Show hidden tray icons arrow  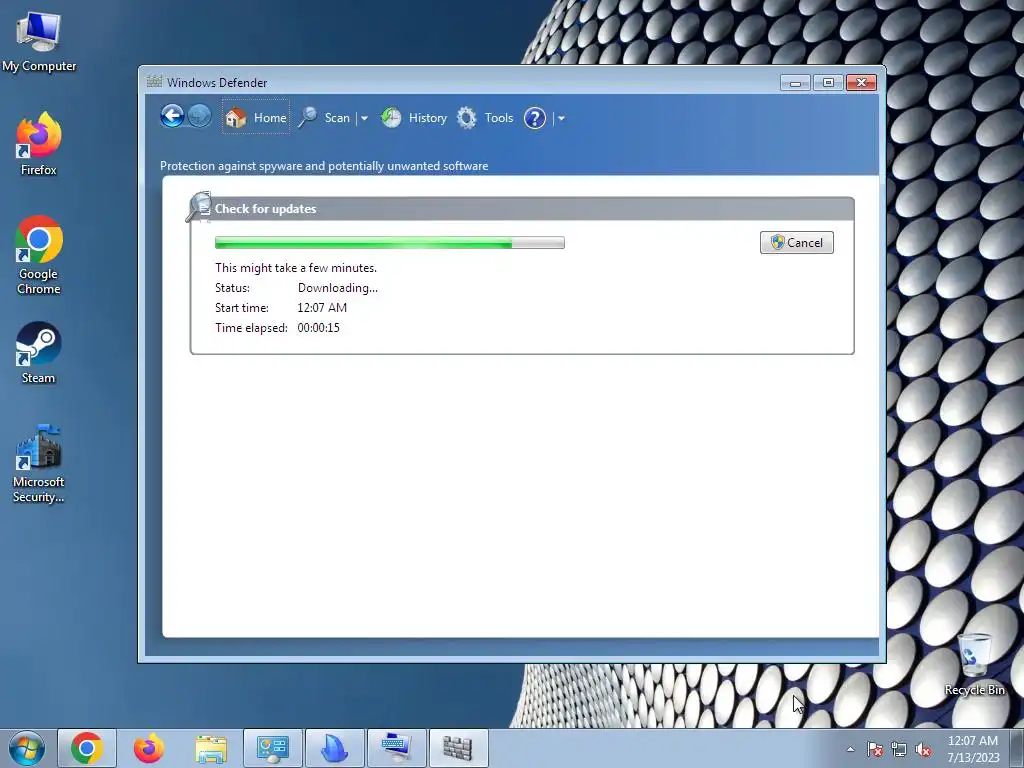point(850,749)
